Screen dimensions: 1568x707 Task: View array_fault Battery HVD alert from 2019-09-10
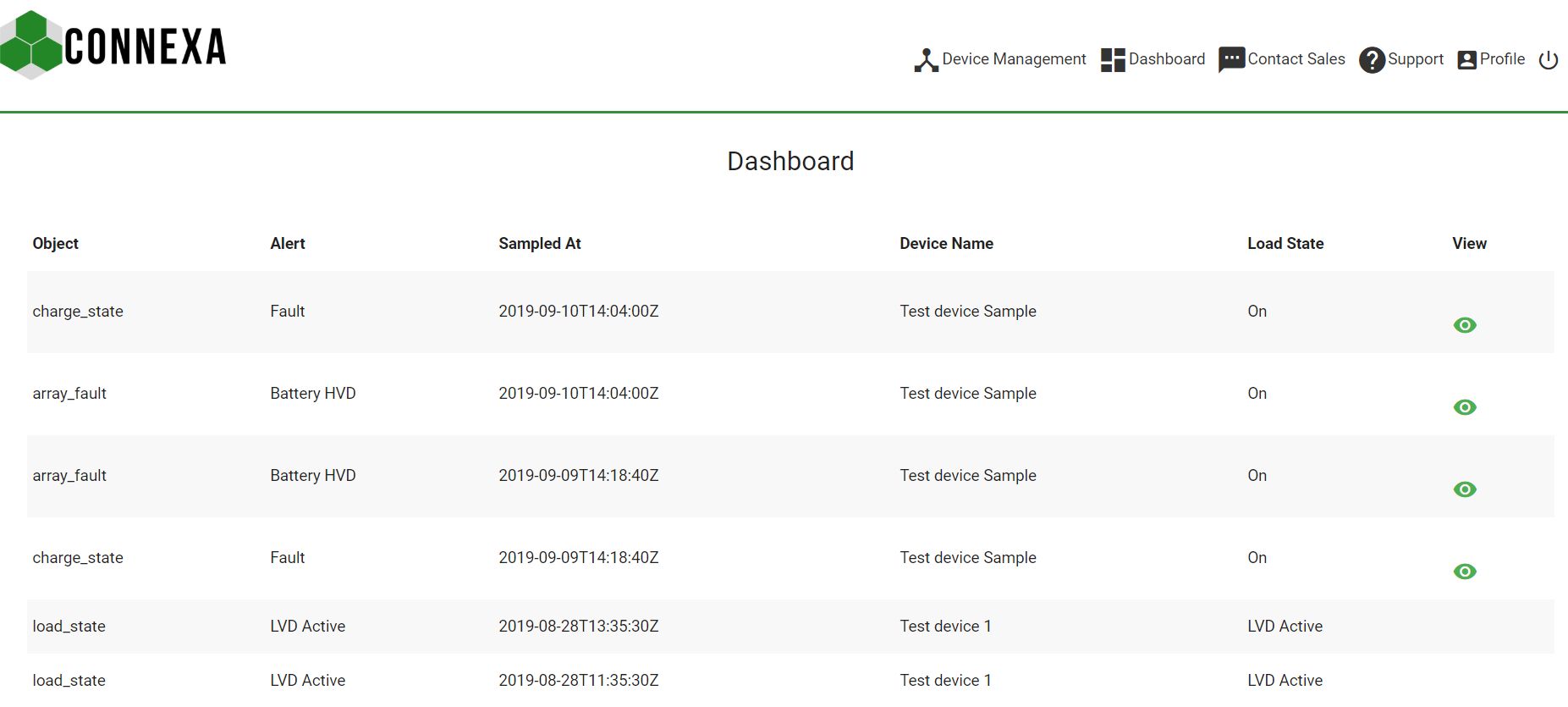tap(1465, 407)
